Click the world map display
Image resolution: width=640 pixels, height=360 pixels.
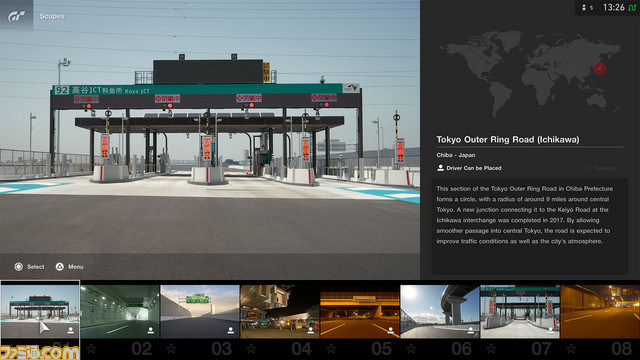(x=530, y=76)
